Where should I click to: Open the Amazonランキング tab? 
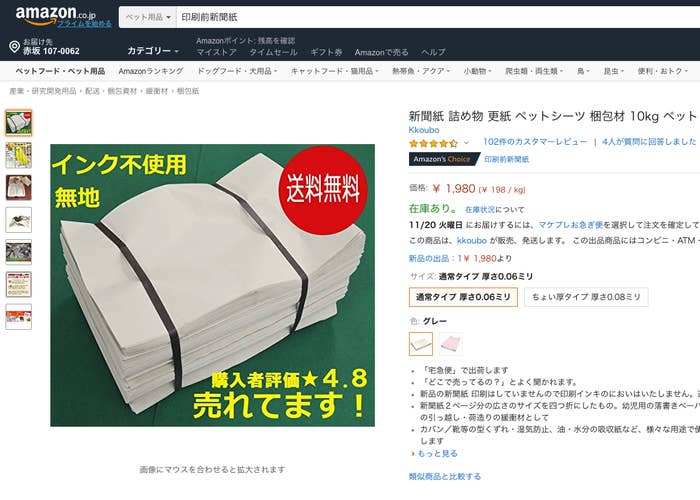coord(151,71)
